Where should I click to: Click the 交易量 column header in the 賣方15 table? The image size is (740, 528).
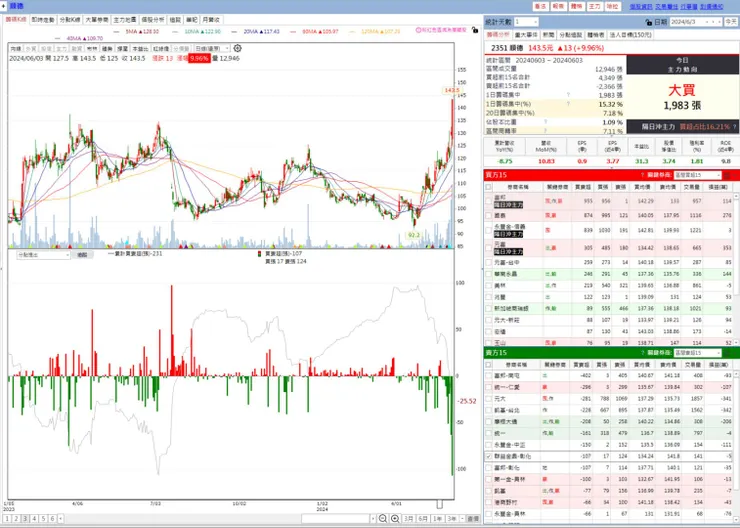[x=692, y=365]
